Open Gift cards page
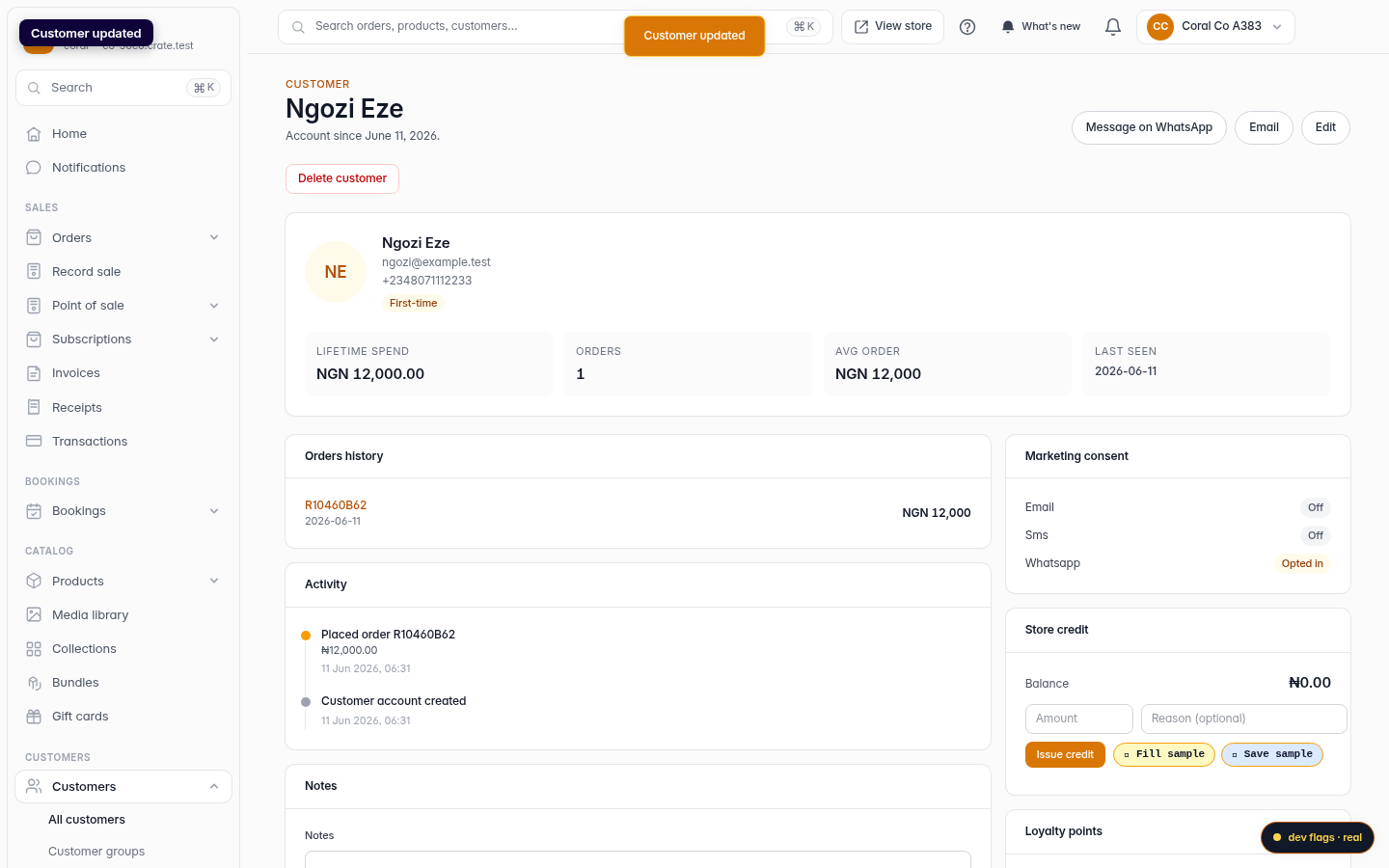The height and width of the screenshot is (868, 1389). (x=123, y=717)
